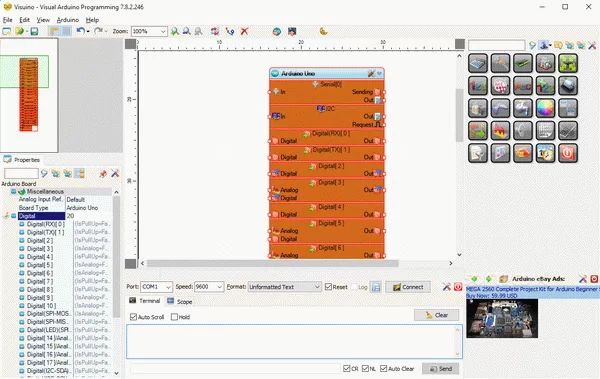Click the Properties panel tab
Viewport: 600px width, 379px height.
[22, 160]
